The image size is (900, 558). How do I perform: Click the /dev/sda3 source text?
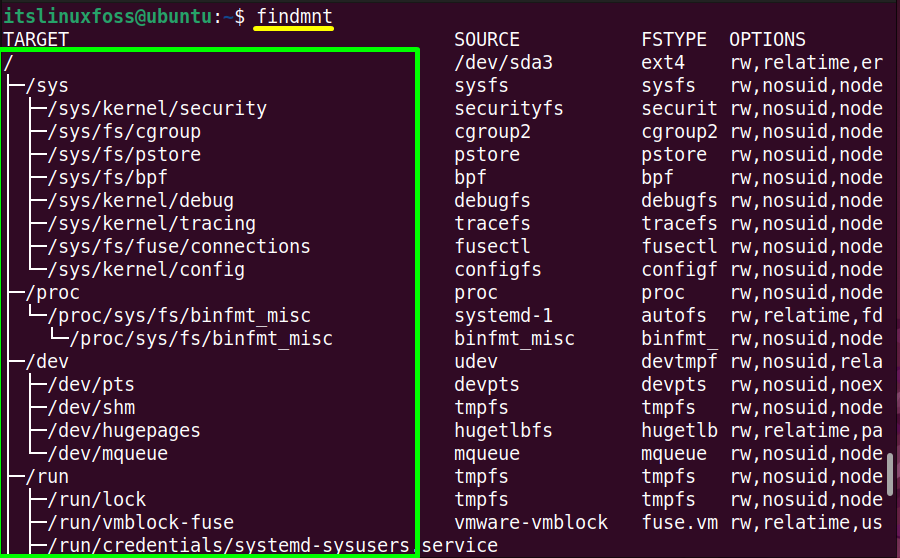pyautogui.click(x=503, y=63)
